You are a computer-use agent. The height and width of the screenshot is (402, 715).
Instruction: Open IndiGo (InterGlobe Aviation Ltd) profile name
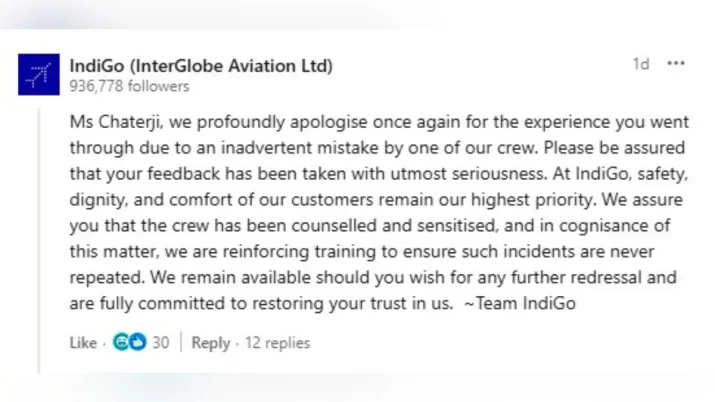click(201, 66)
